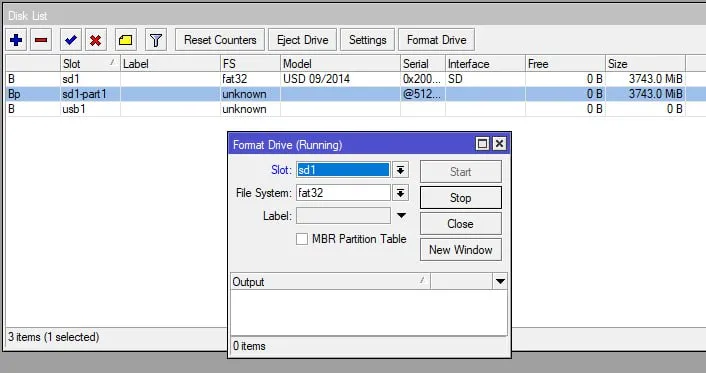Click the Slot input field showing sd1
The height and width of the screenshot is (373, 706).
(x=343, y=170)
